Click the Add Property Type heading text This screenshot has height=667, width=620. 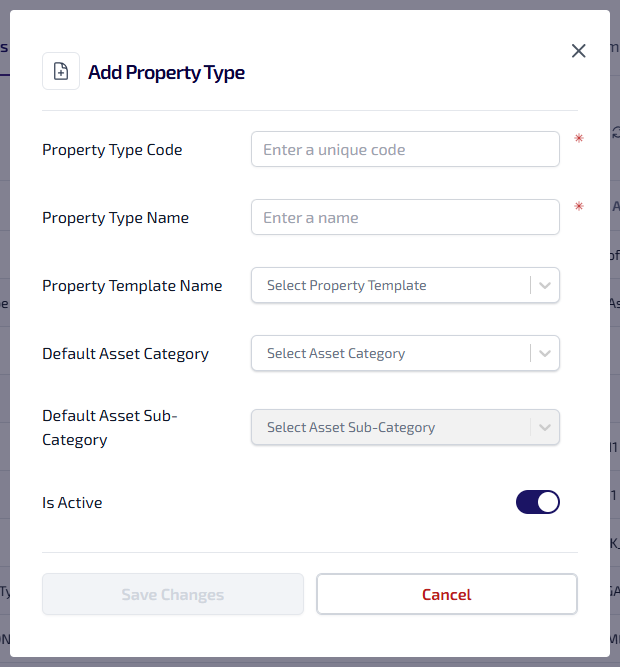click(166, 72)
